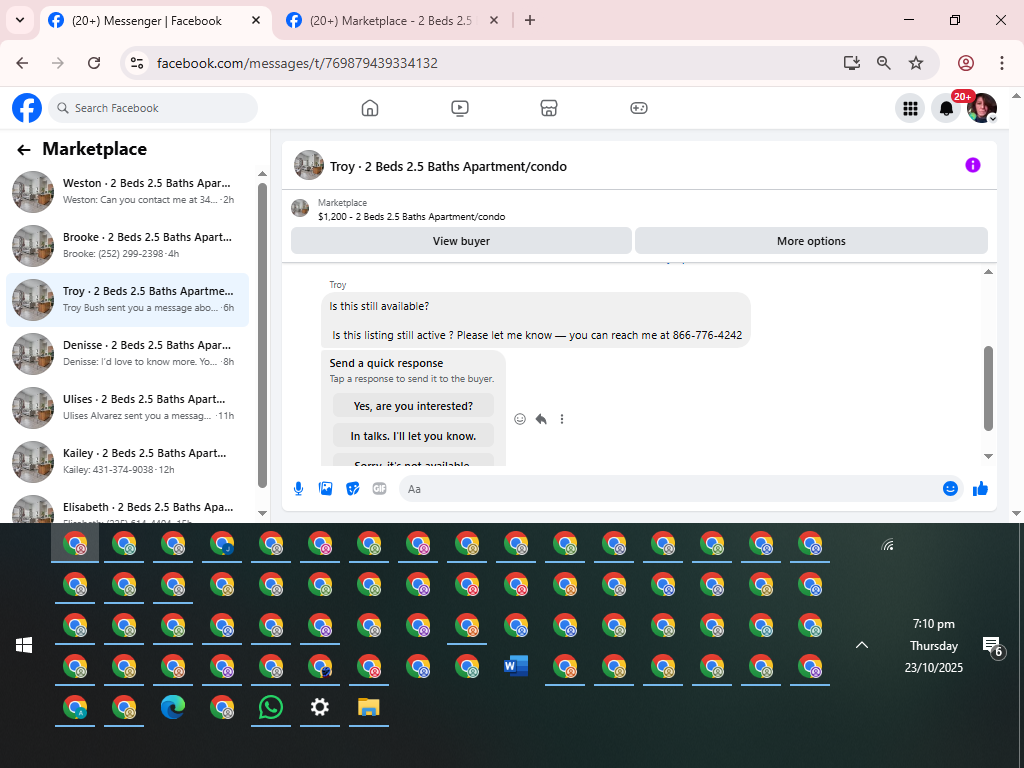Click the Search Facebook field
Image resolution: width=1024 pixels, height=768 pixels.
(x=153, y=108)
